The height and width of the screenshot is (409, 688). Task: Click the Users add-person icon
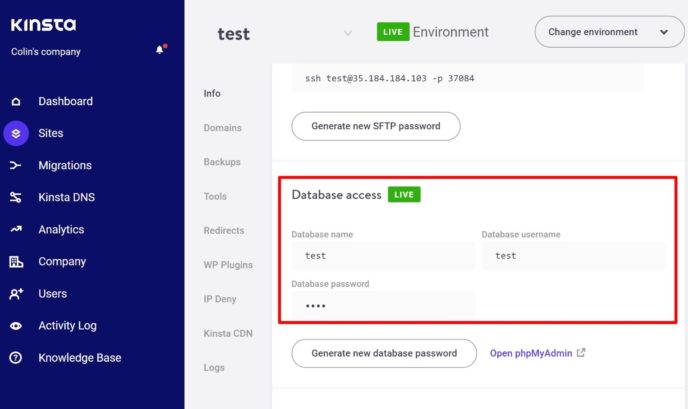[16, 294]
